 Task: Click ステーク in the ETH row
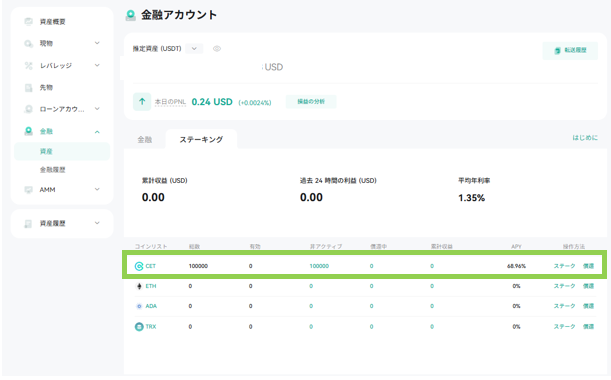pyautogui.click(x=564, y=286)
